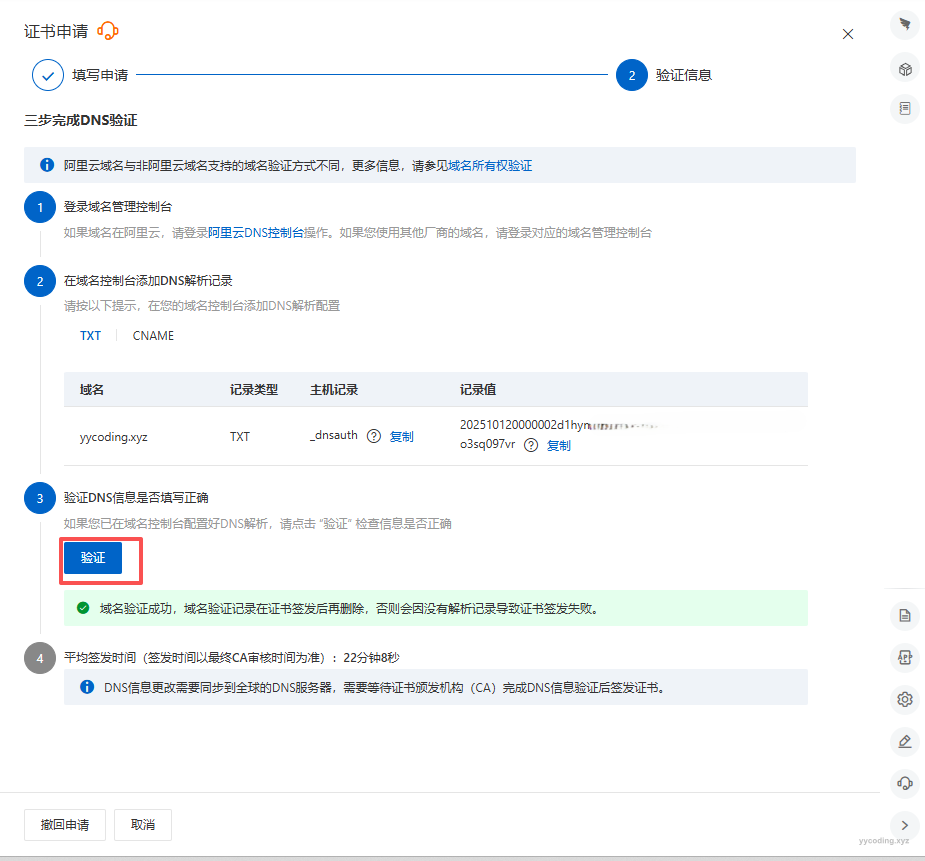Copy the _dnsauth host record
925x861 pixels.
click(x=401, y=437)
